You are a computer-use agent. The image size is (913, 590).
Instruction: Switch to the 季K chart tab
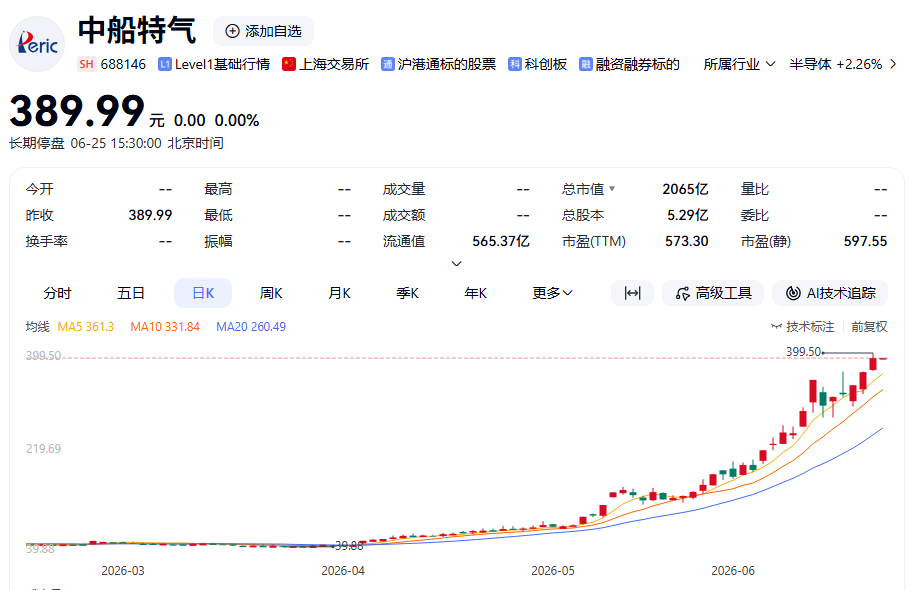point(408,293)
